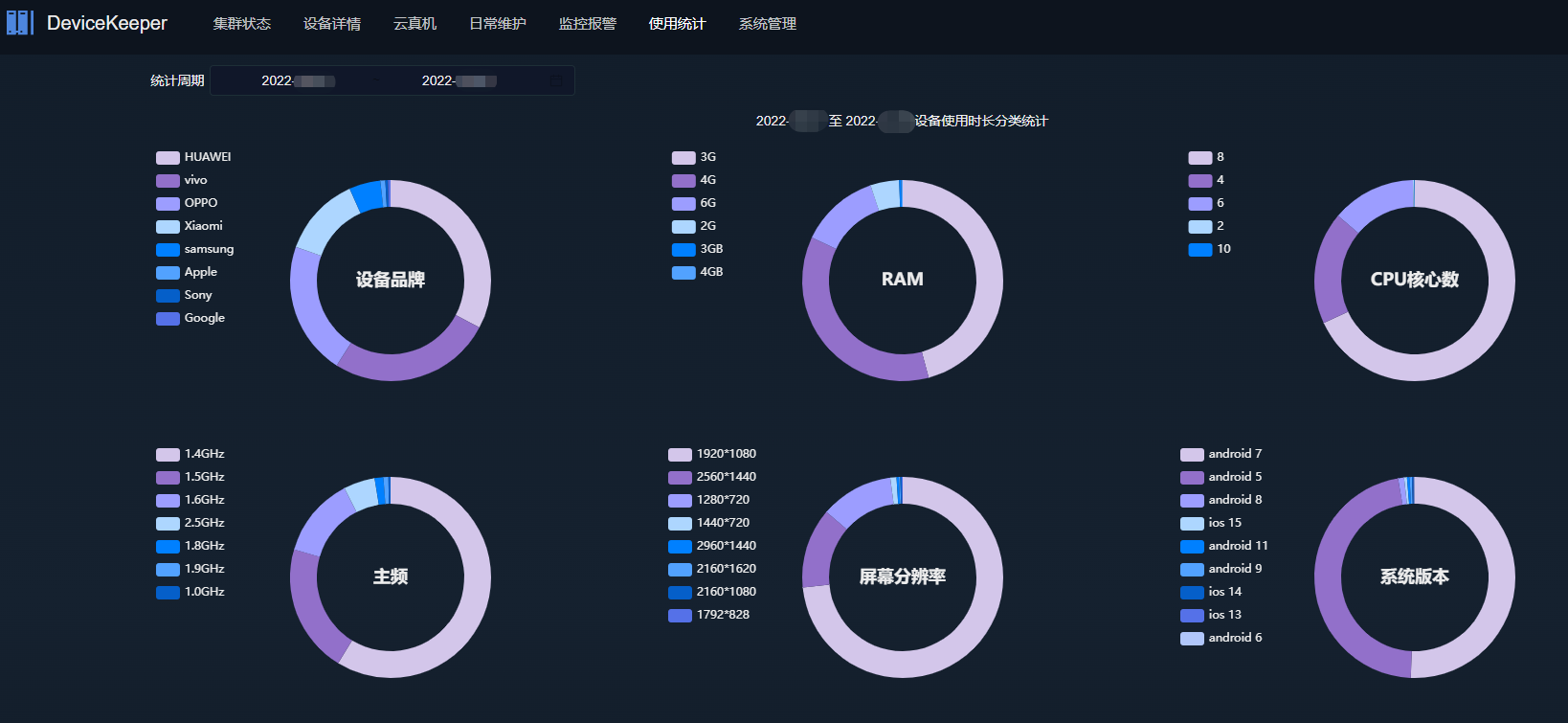Viewport: 1568px width, 723px height.
Task: Click the 6 cores legend color swatch
Action: coord(1200,204)
